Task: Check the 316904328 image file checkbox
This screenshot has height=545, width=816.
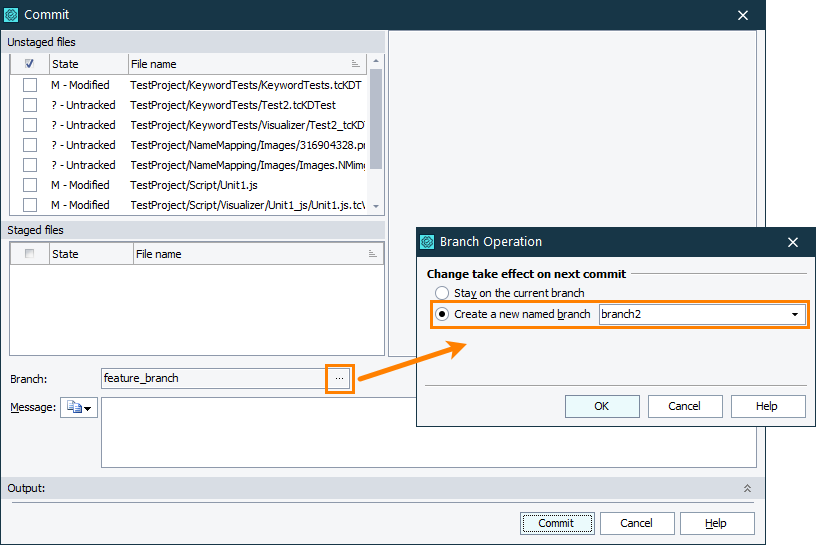Action: 30,145
